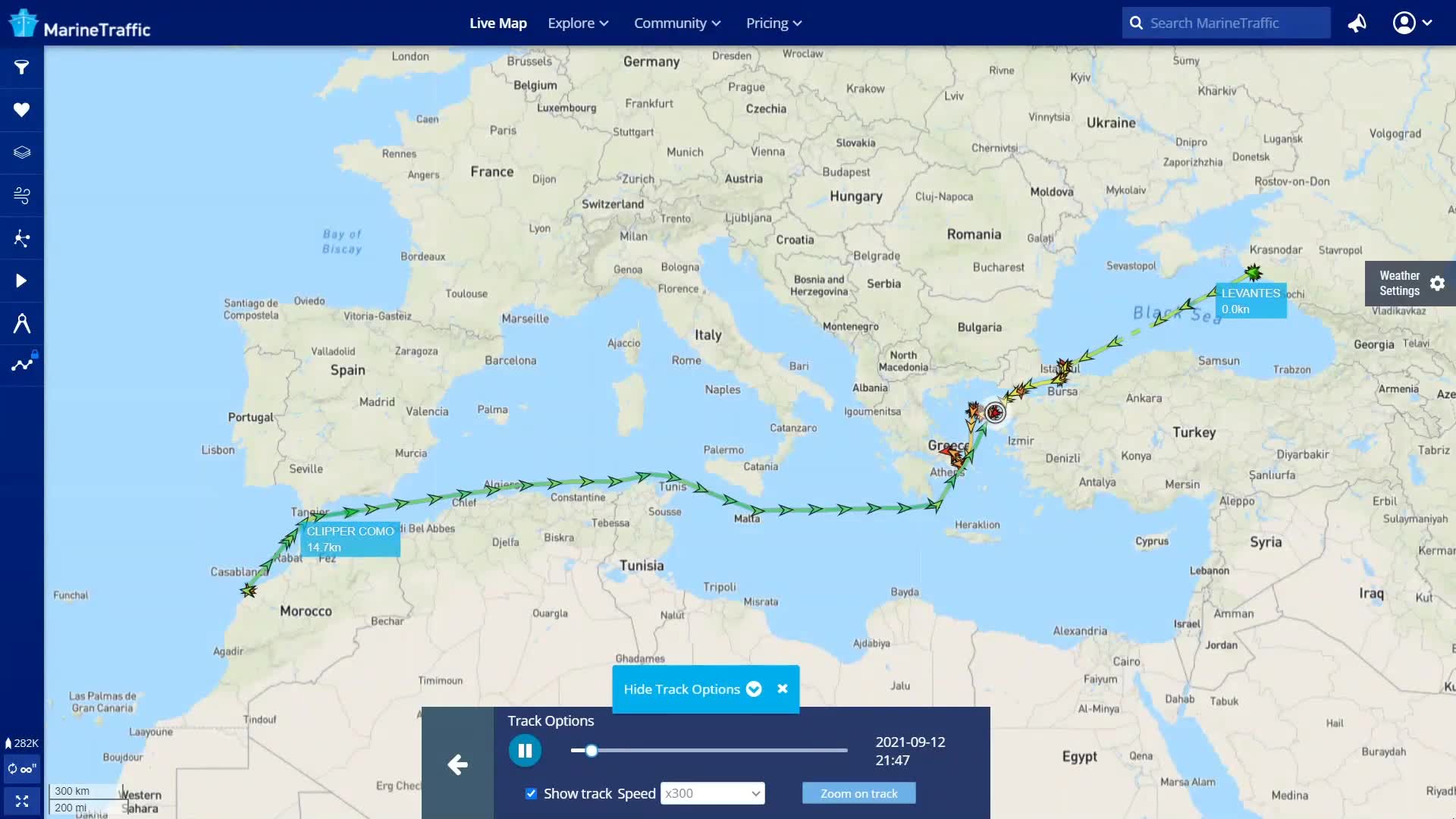
Task: Open the Speed x300 dropdown
Action: point(712,793)
